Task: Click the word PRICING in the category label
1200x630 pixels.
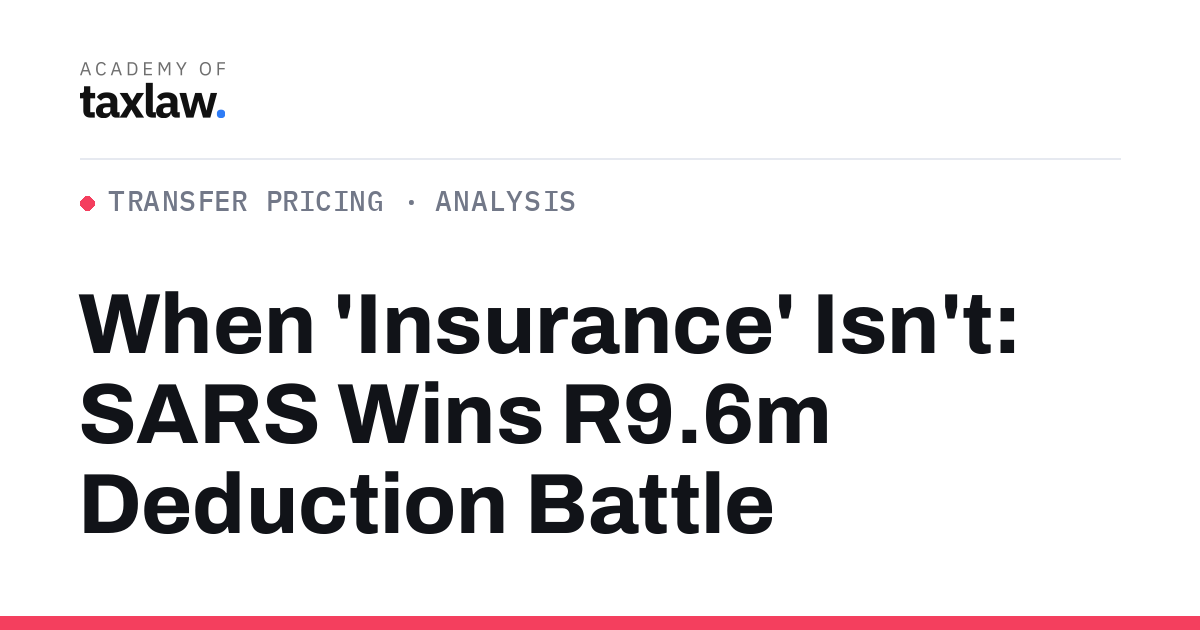Action: click(x=325, y=202)
